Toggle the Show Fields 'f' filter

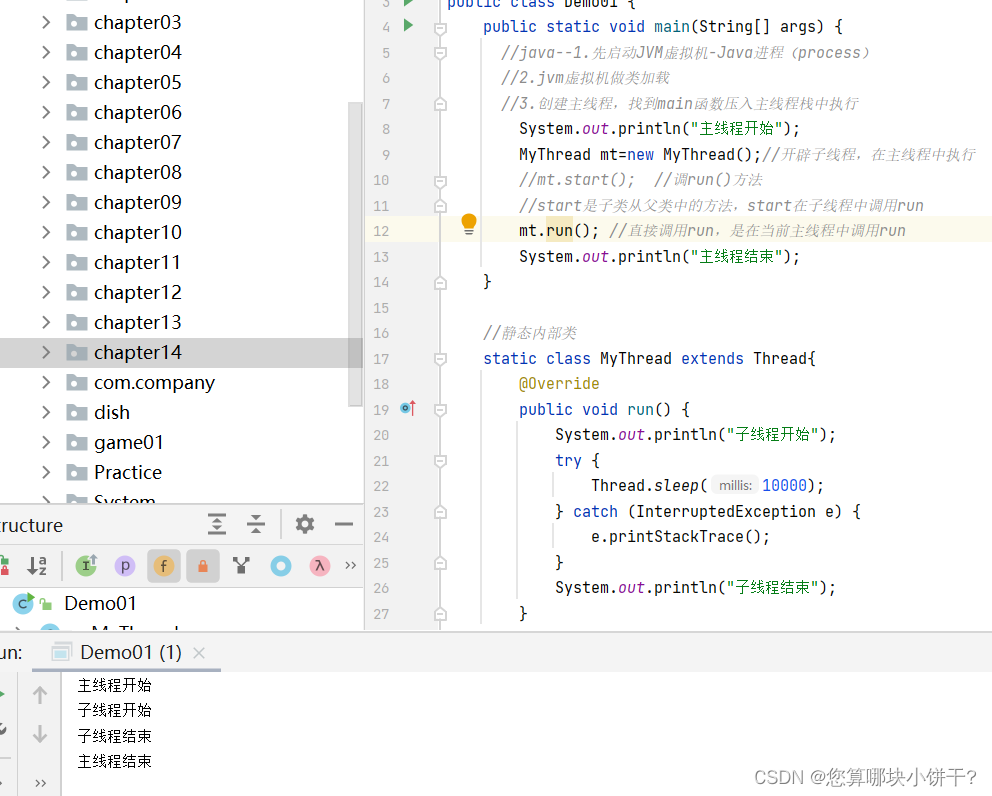[x=163, y=565]
